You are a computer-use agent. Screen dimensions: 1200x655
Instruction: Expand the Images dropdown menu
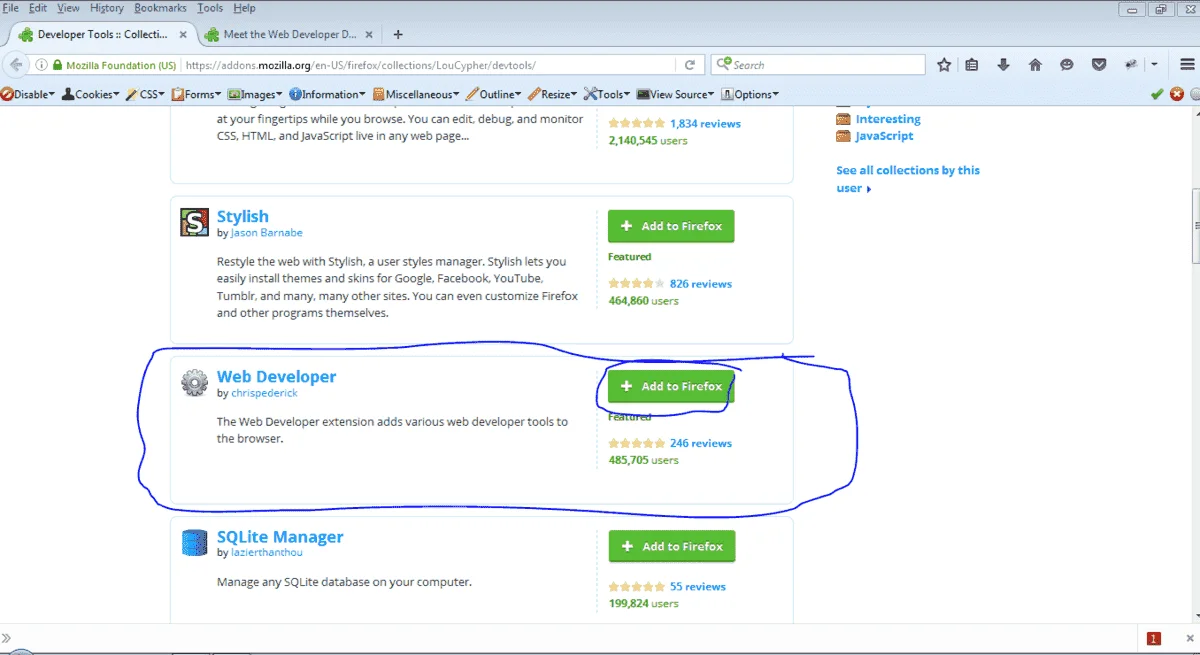pyautogui.click(x=256, y=94)
